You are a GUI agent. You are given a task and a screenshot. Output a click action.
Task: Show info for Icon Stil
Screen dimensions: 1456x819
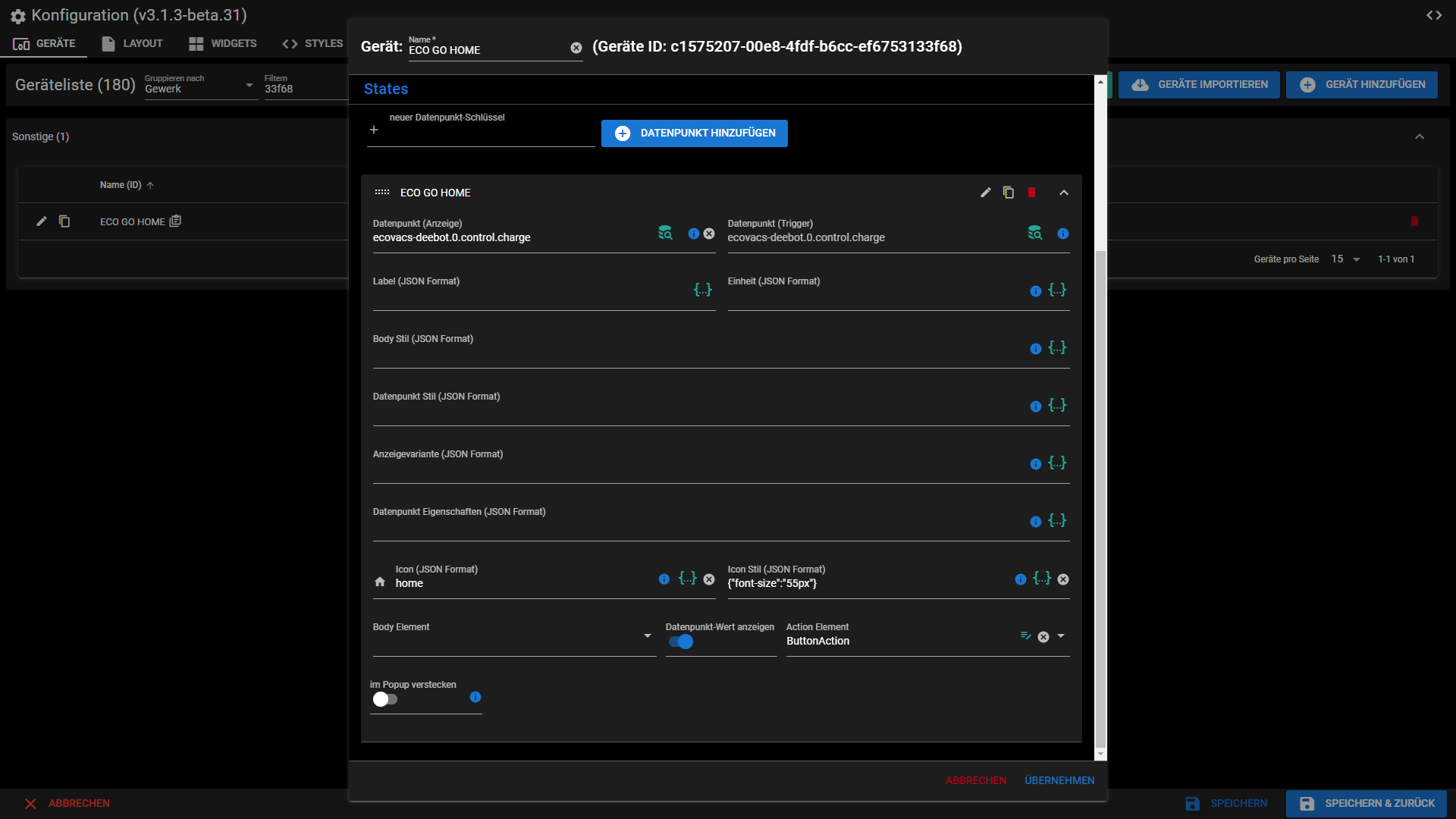pyautogui.click(x=1020, y=579)
